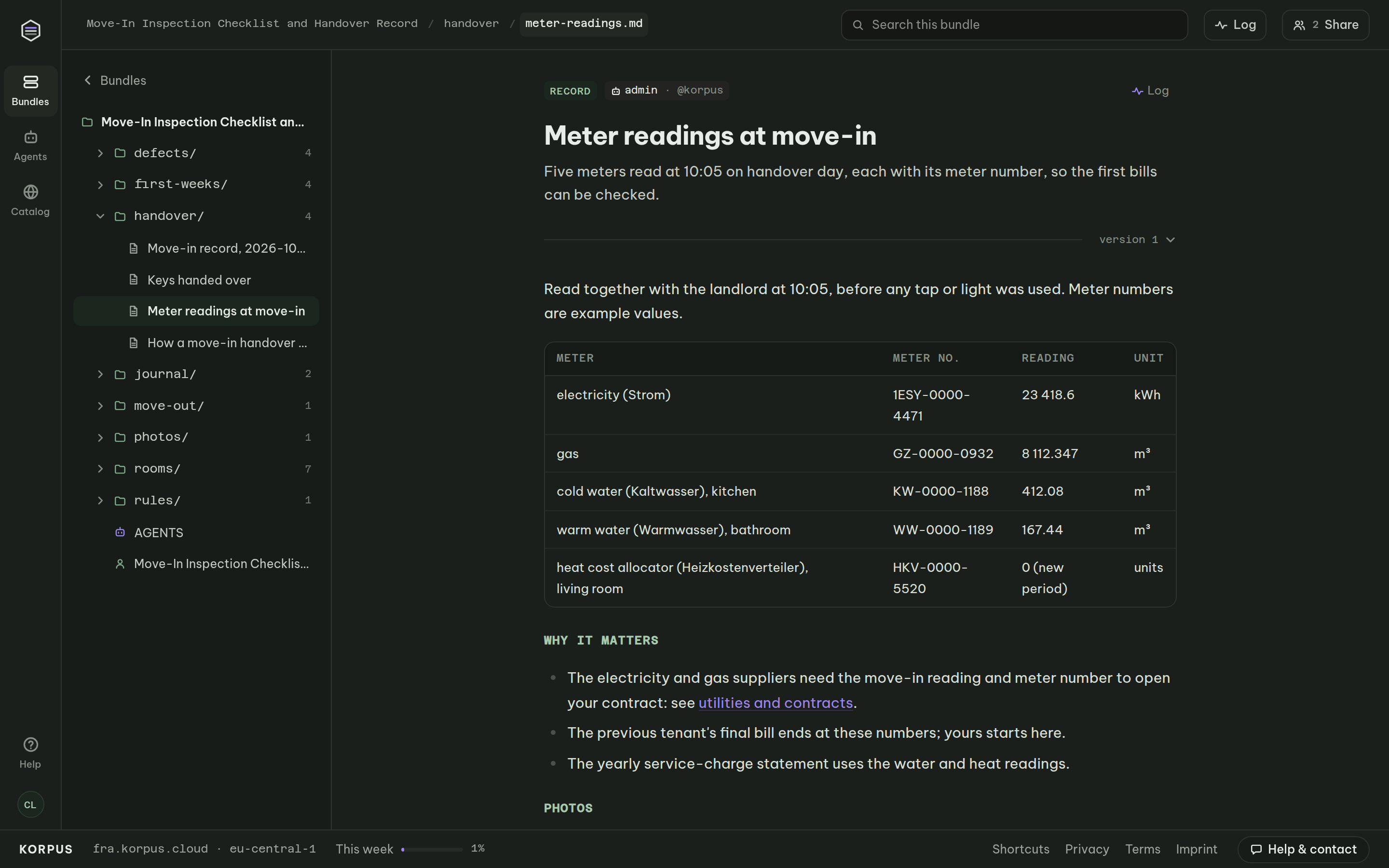Open the record's Log activity link

(x=1150, y=91)
